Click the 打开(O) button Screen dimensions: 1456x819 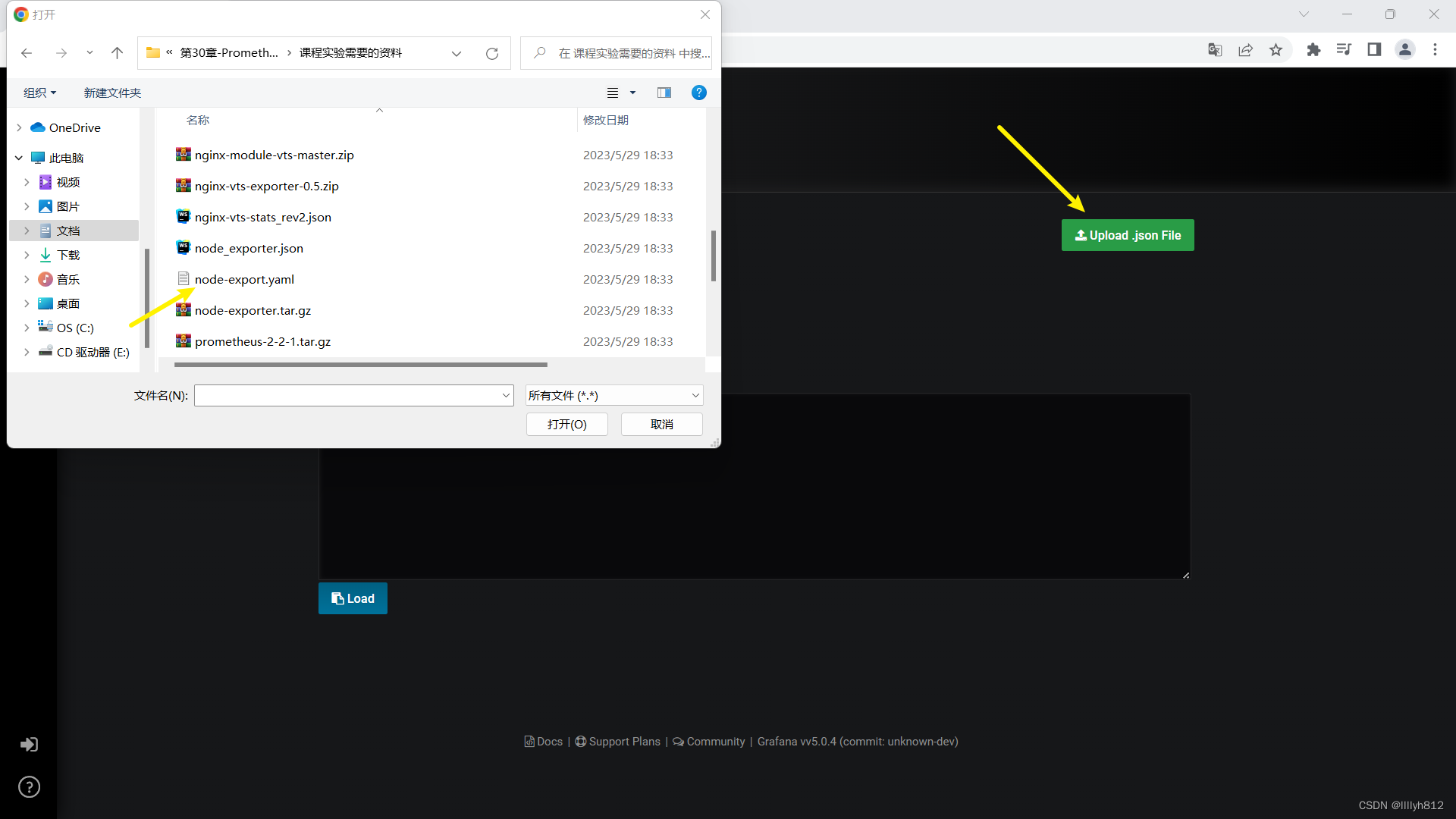pos(567,424)
